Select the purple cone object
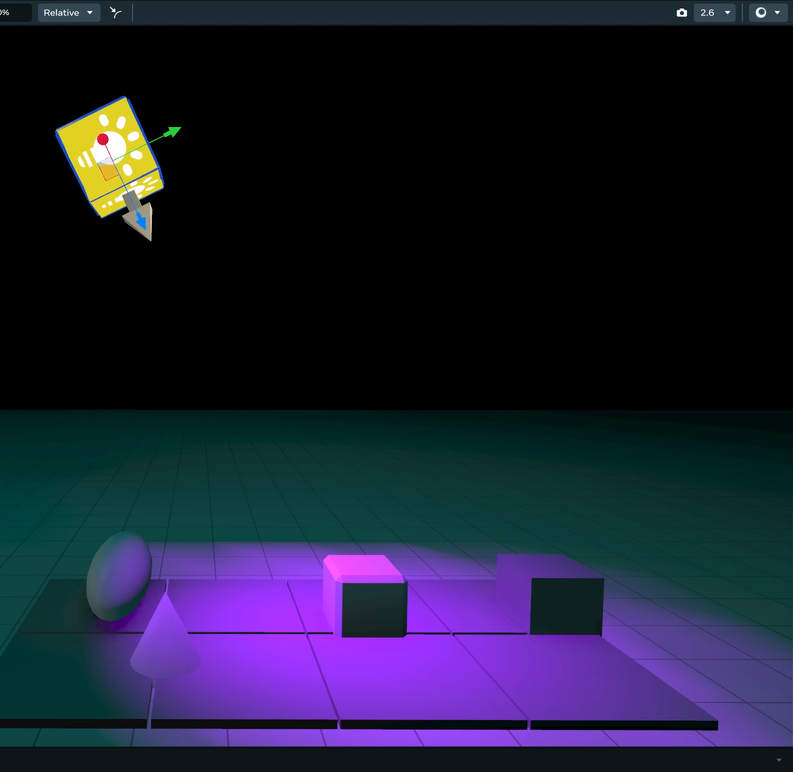Image resolution: width=793 pixels, height=772 pixels. point(164,640)
